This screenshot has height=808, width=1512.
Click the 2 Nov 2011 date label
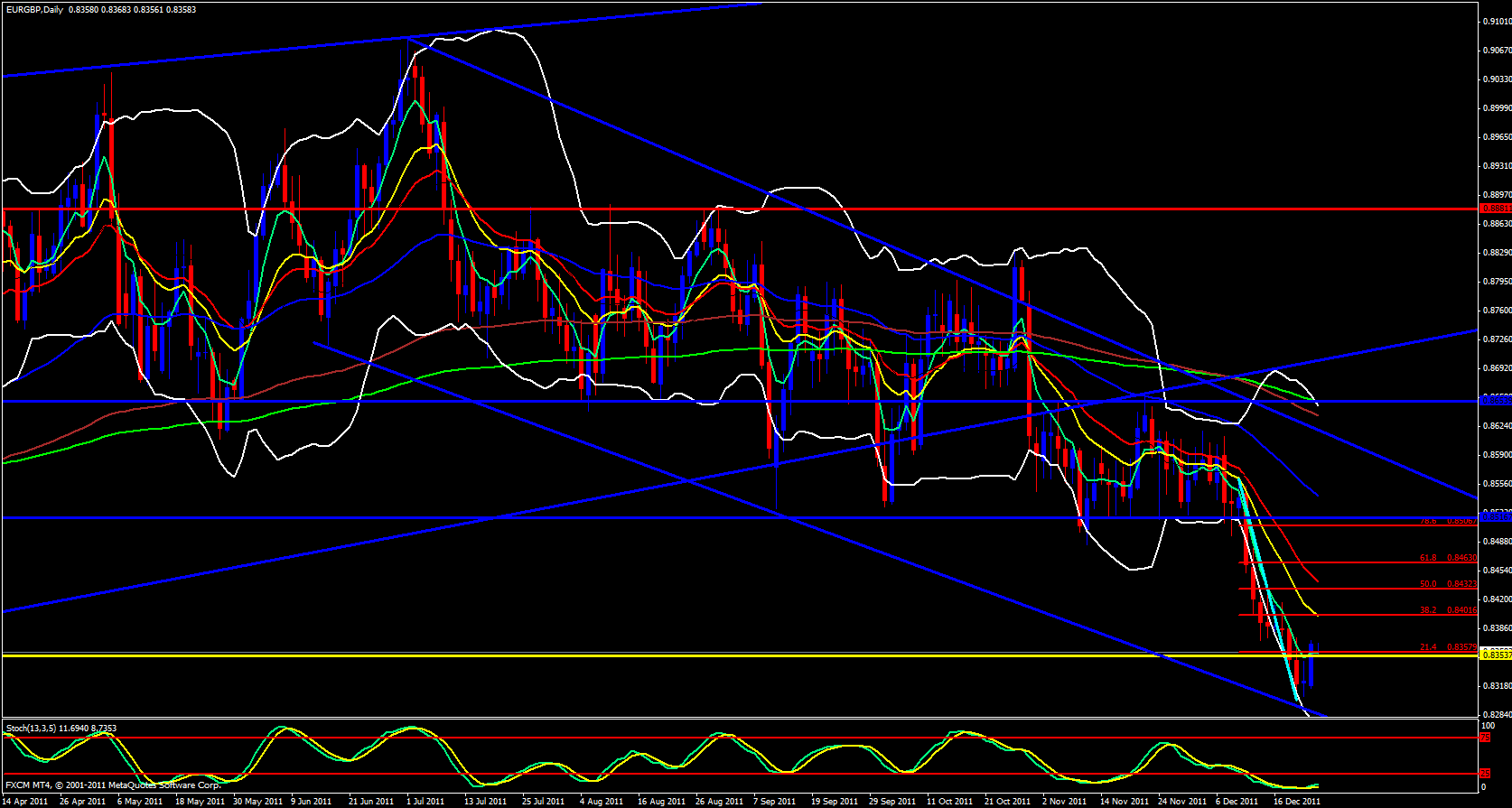click(x=1064, y=801)
